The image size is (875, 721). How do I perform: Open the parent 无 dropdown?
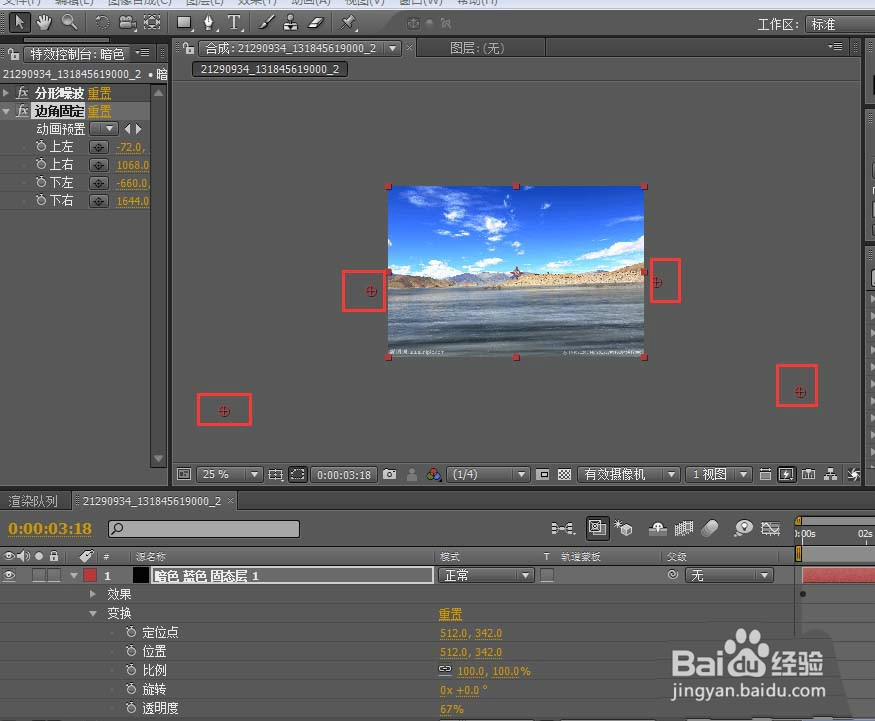pyautogui.click(x=729, y=575)
